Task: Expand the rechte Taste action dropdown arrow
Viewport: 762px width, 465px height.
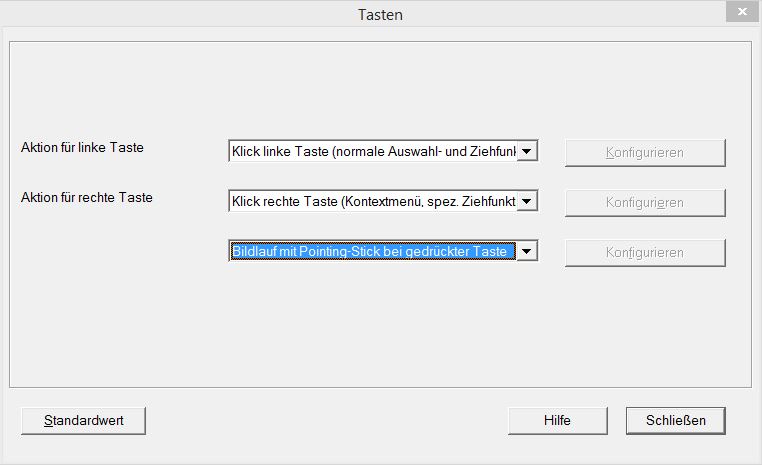Action: click(x=528, y=202)
